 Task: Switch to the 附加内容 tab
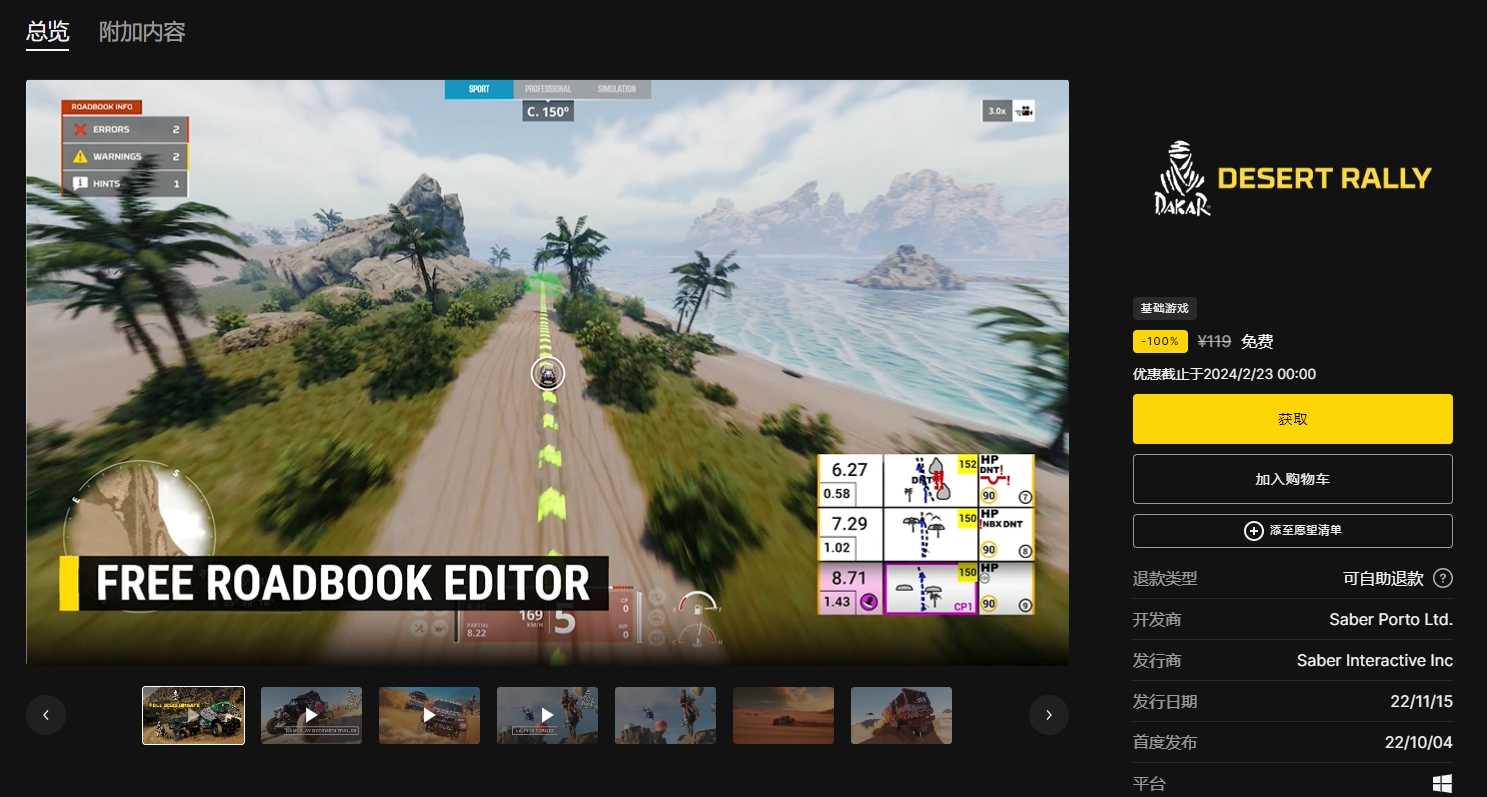pyautogui.click(x=142, y=32)
